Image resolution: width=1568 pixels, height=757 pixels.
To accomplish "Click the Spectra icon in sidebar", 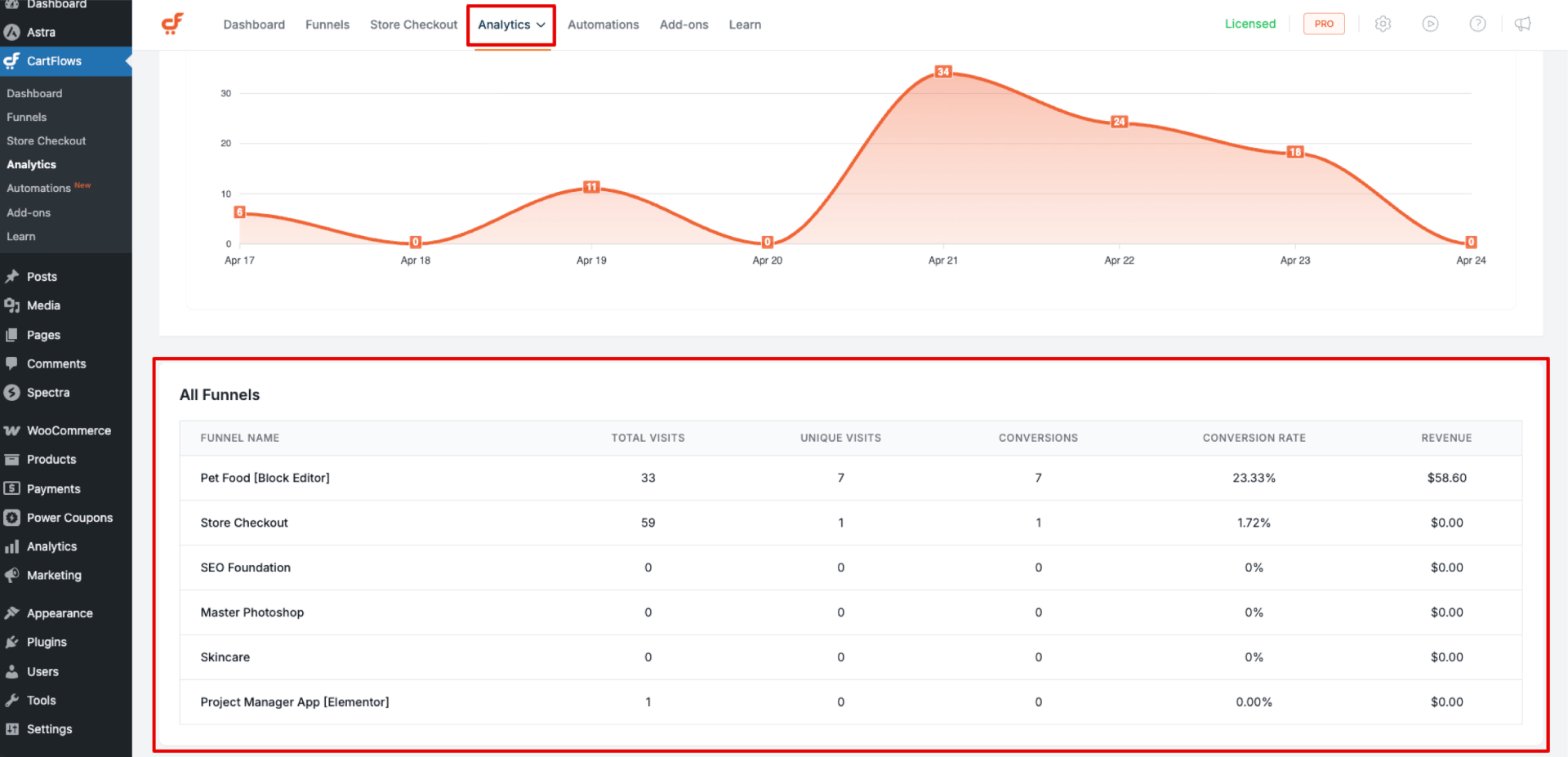I will (x=12, y=393).
